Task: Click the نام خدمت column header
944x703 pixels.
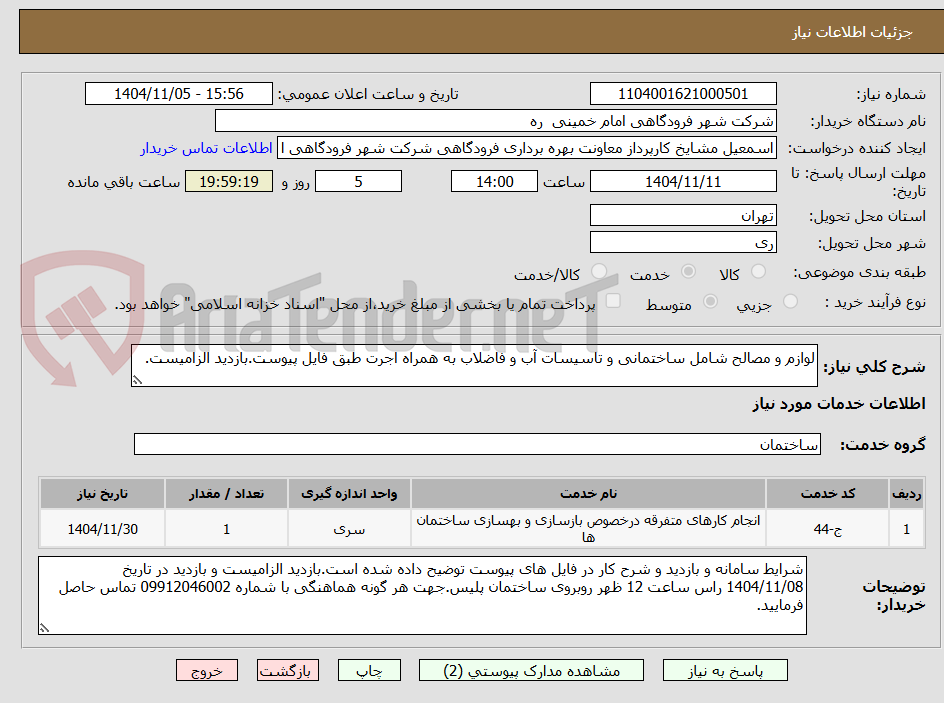Action: 589,494
